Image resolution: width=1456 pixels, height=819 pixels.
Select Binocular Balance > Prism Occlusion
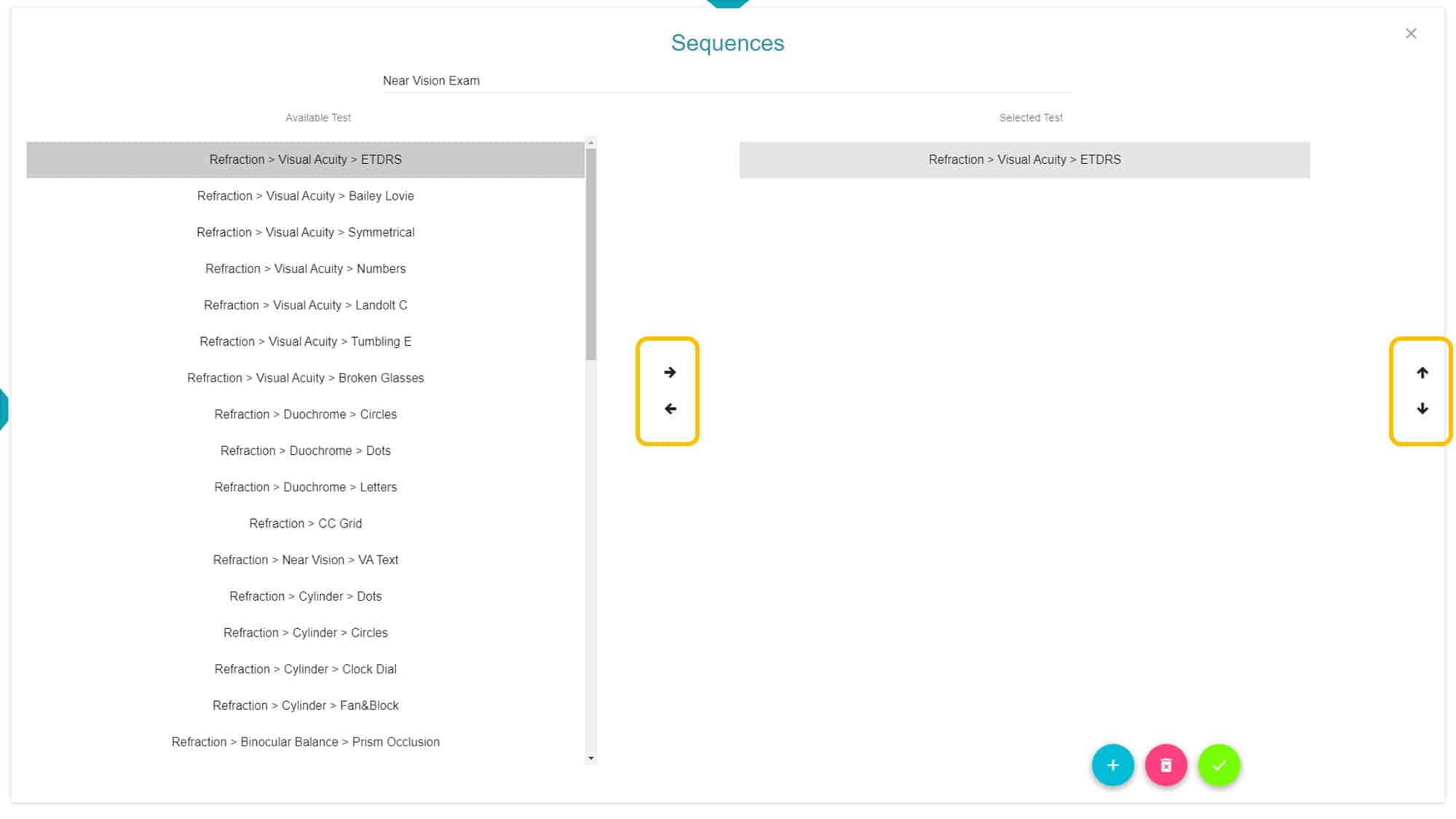coord(305,742)
